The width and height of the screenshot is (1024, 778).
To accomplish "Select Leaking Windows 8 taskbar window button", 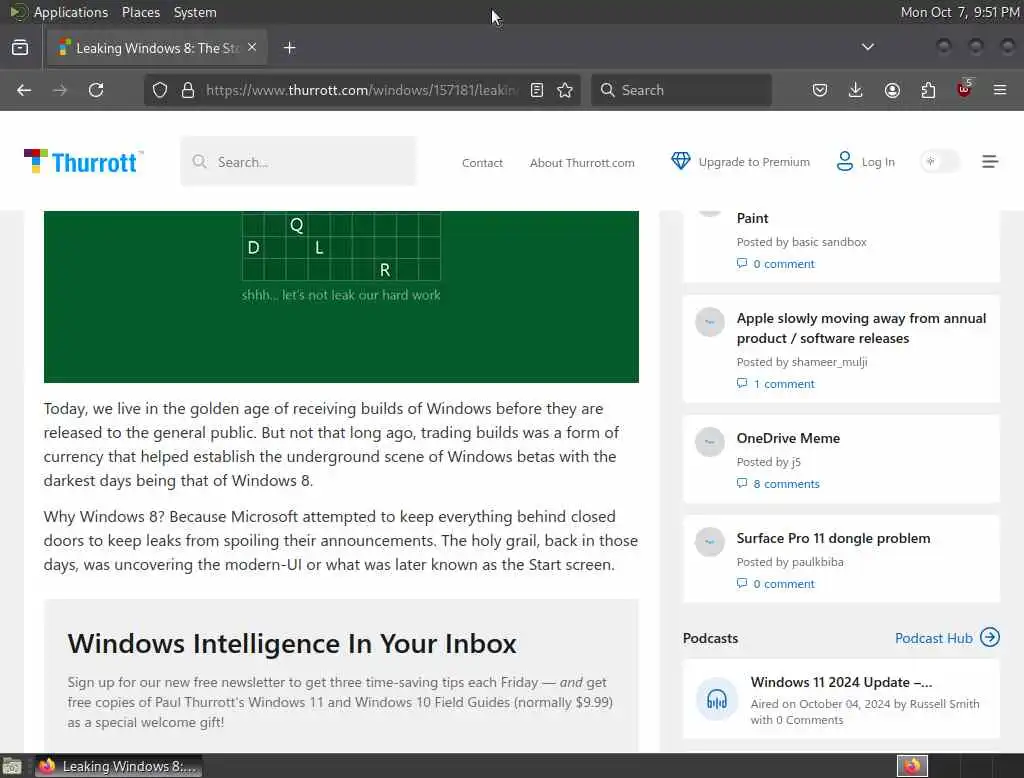I will (x=118, y=766).
